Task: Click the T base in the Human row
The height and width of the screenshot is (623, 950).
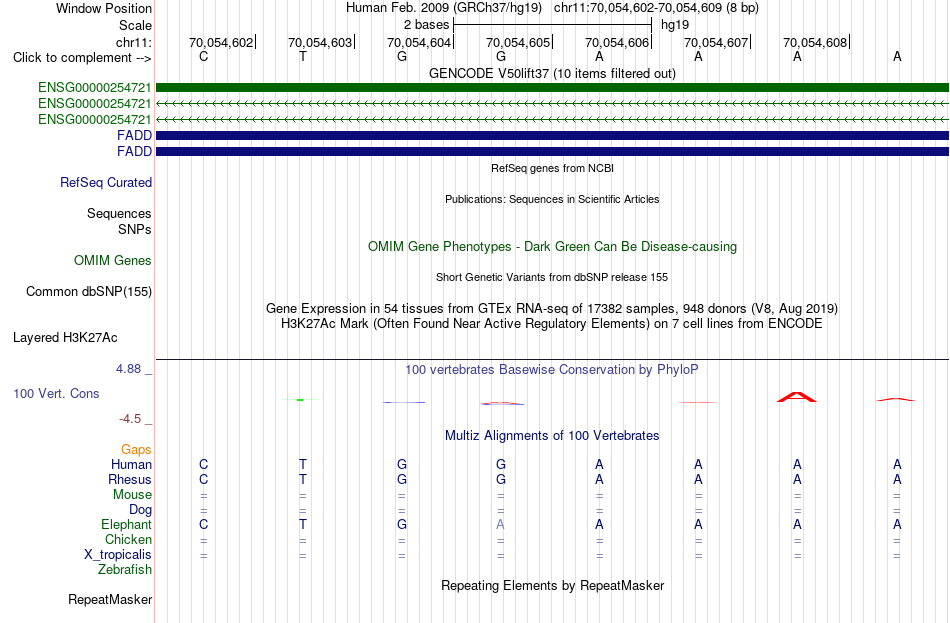Action: (x=302, y=464)
